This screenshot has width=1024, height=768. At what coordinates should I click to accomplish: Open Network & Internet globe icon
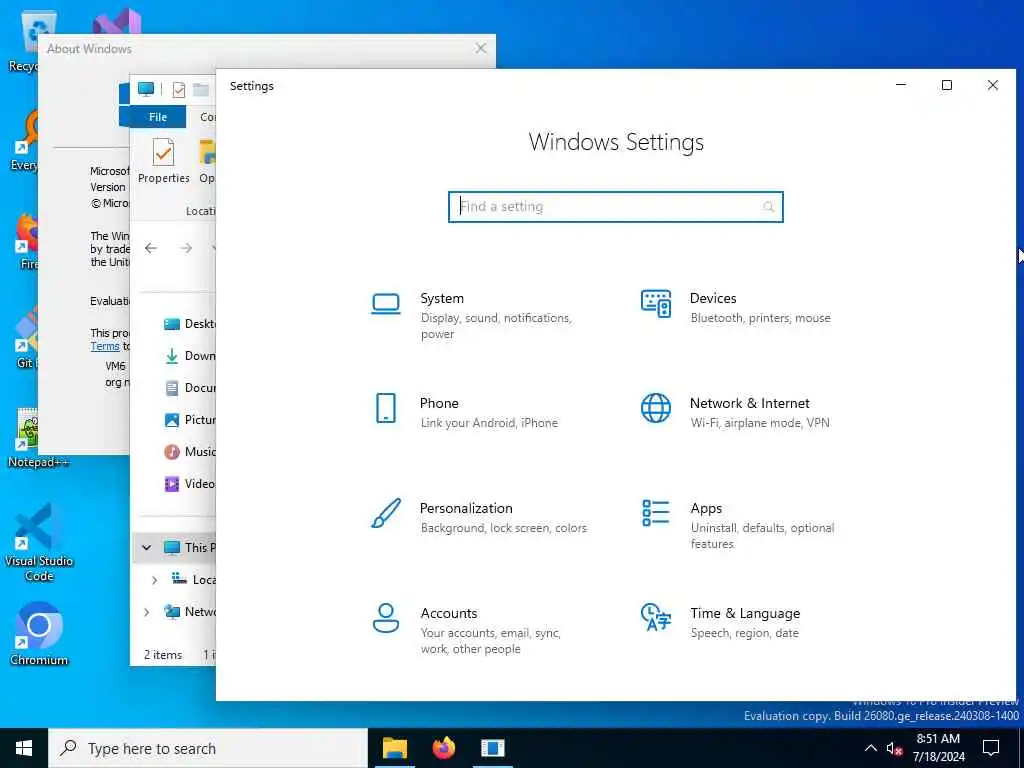pyautogui.click(x=656, y=408)
